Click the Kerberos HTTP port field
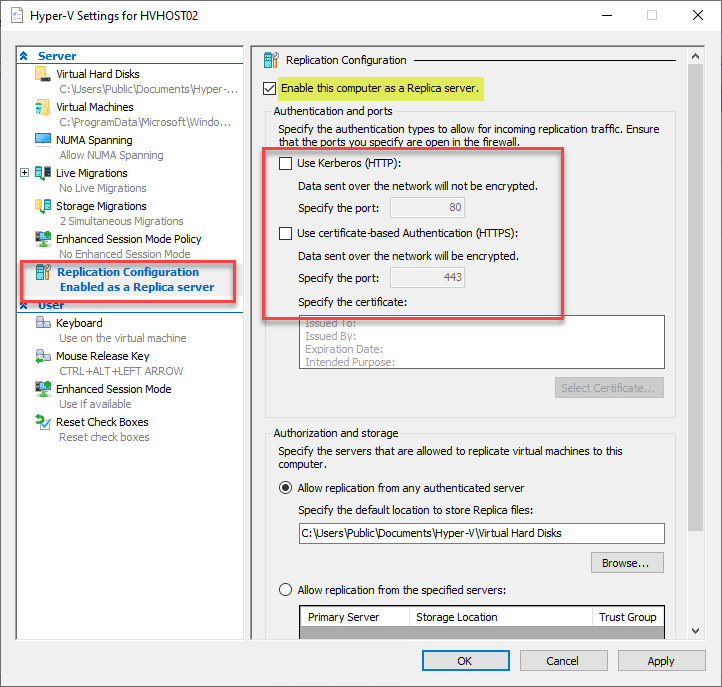722x687 pixels. [x=427, y=207]
